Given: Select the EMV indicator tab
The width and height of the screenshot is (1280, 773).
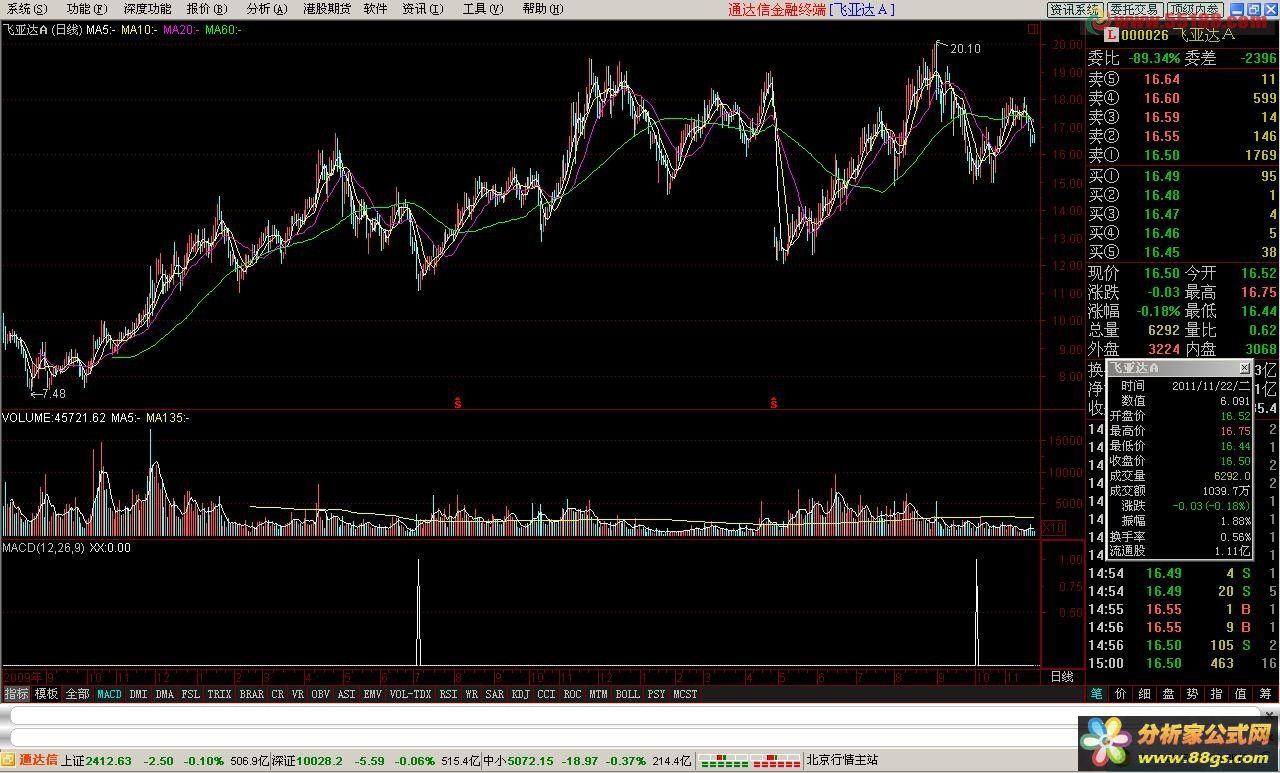Looking at the screenshot, I should click(373, 693).
